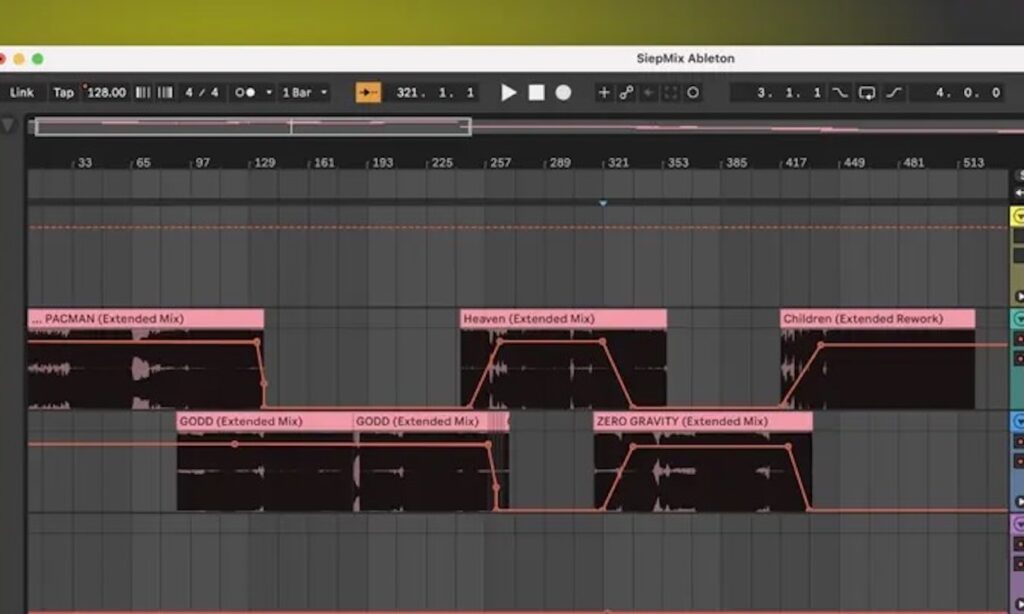
Task: Click the ZERO GRAVITY fade-in top breakpoint
Action: coord(633,447)
